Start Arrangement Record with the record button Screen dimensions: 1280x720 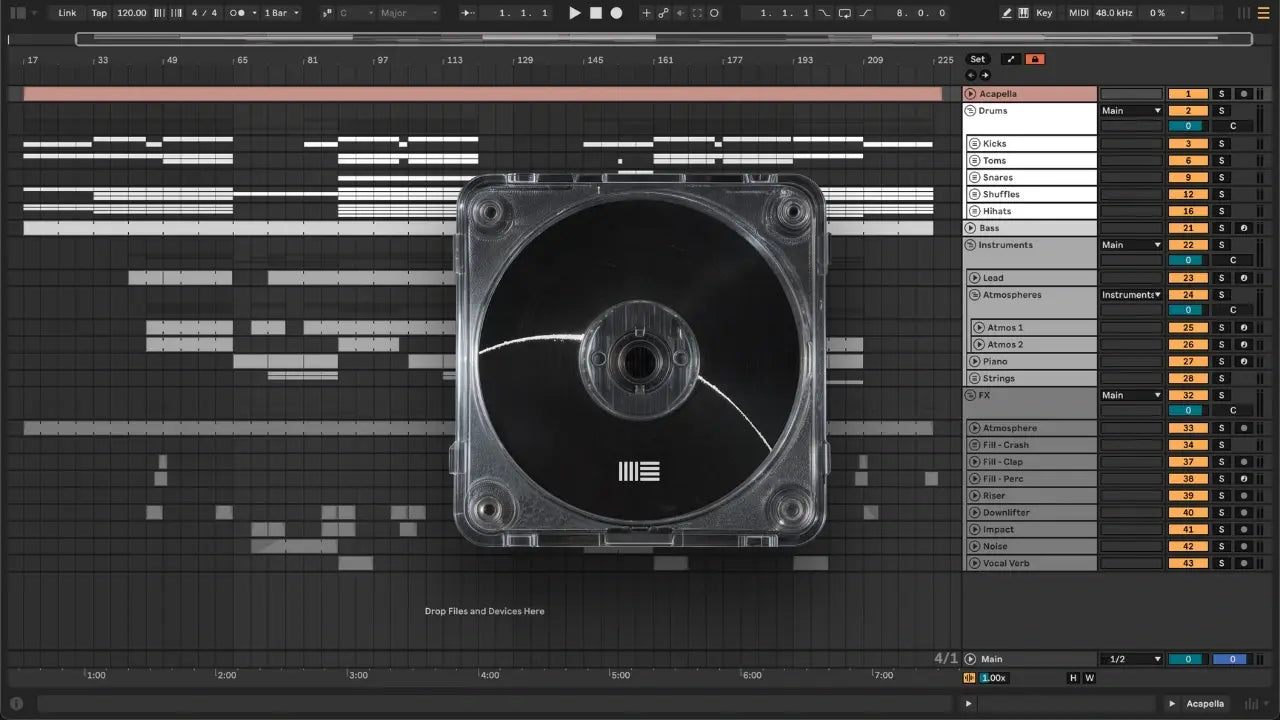click(x=616, y=13)
